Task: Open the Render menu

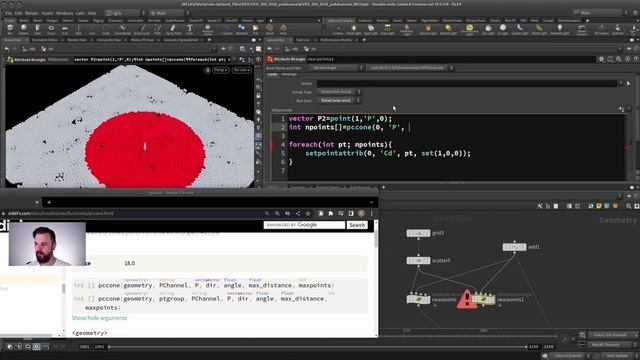Action: point(31,13)
